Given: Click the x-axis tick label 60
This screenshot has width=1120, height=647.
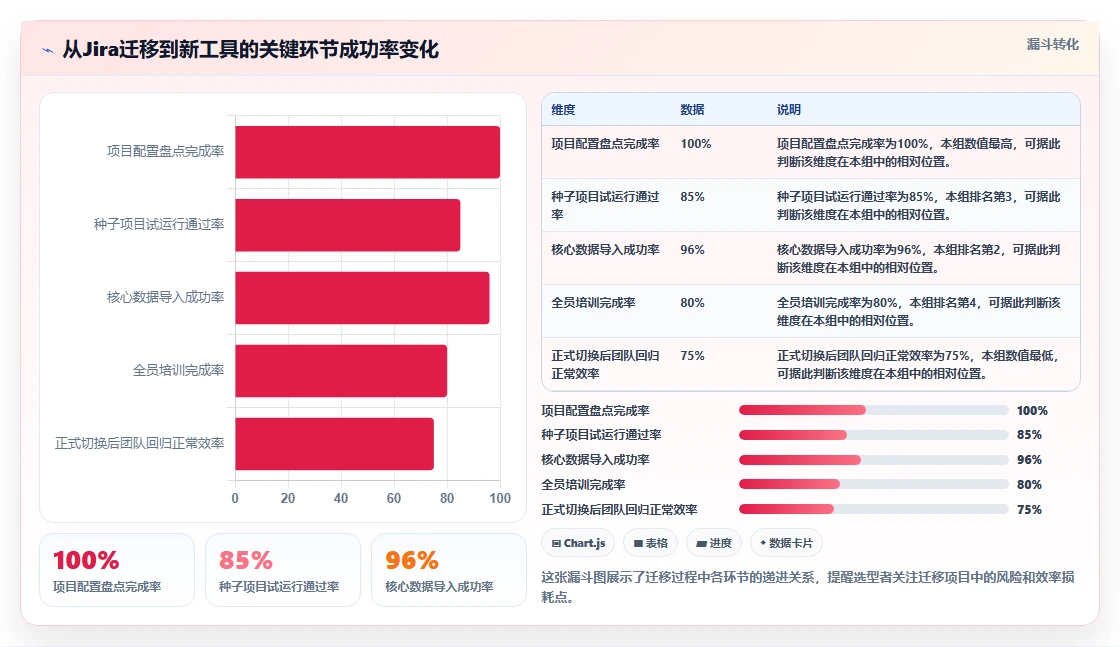Looking at the screenshot, I should coord(394,498).
